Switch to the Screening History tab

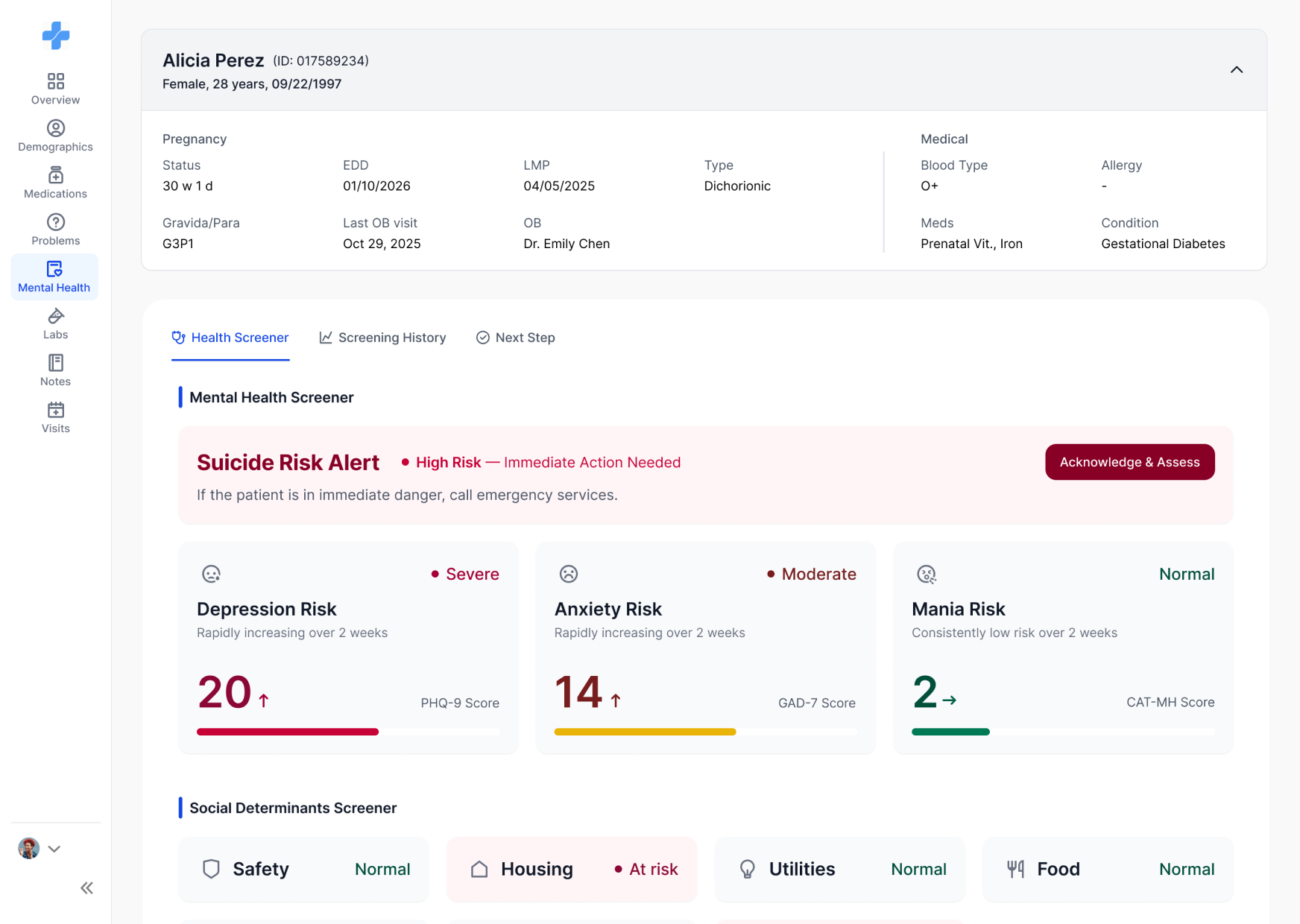(x=382, y=338)
